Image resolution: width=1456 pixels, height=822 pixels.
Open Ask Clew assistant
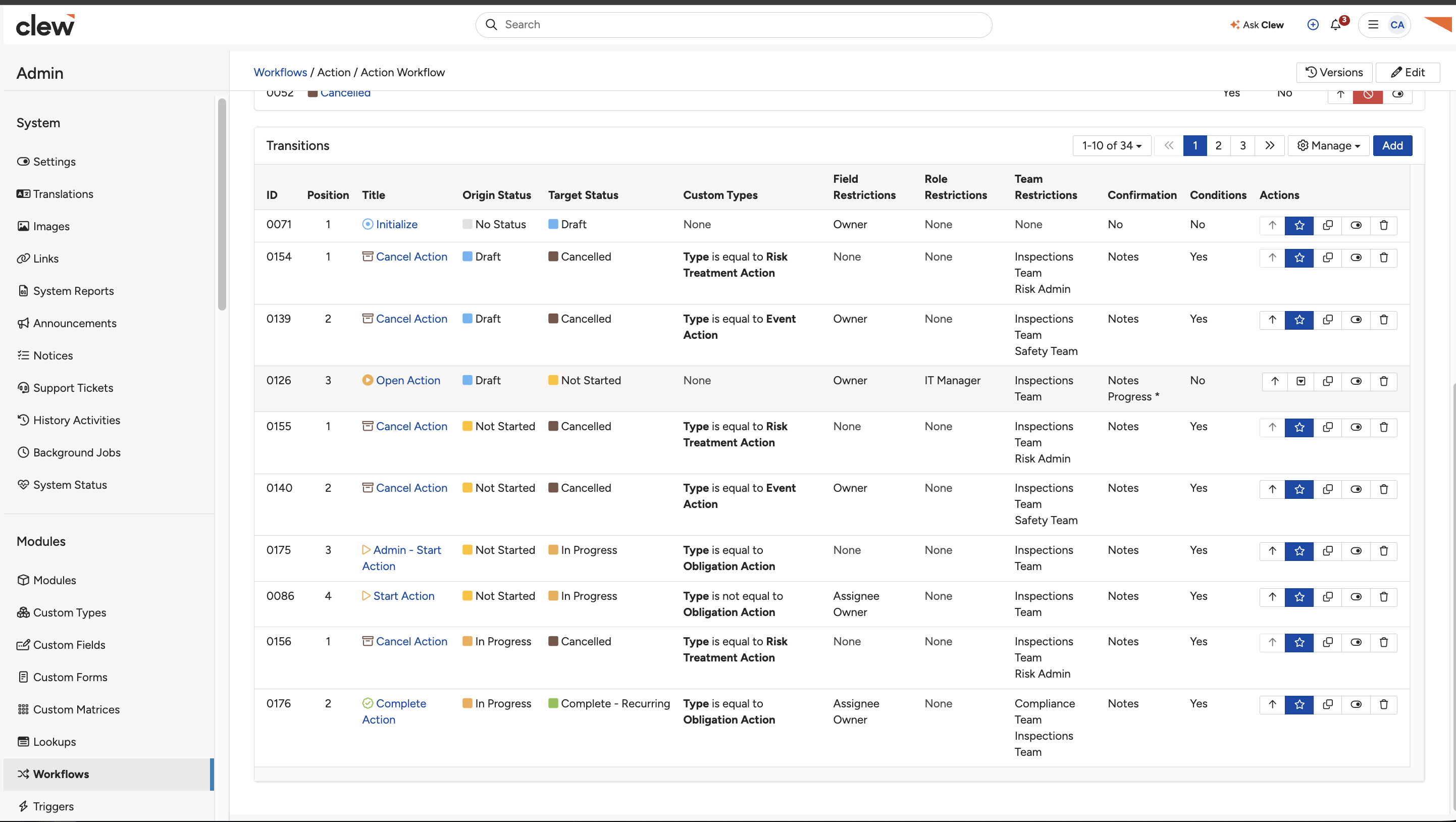tap(1257, 25)
